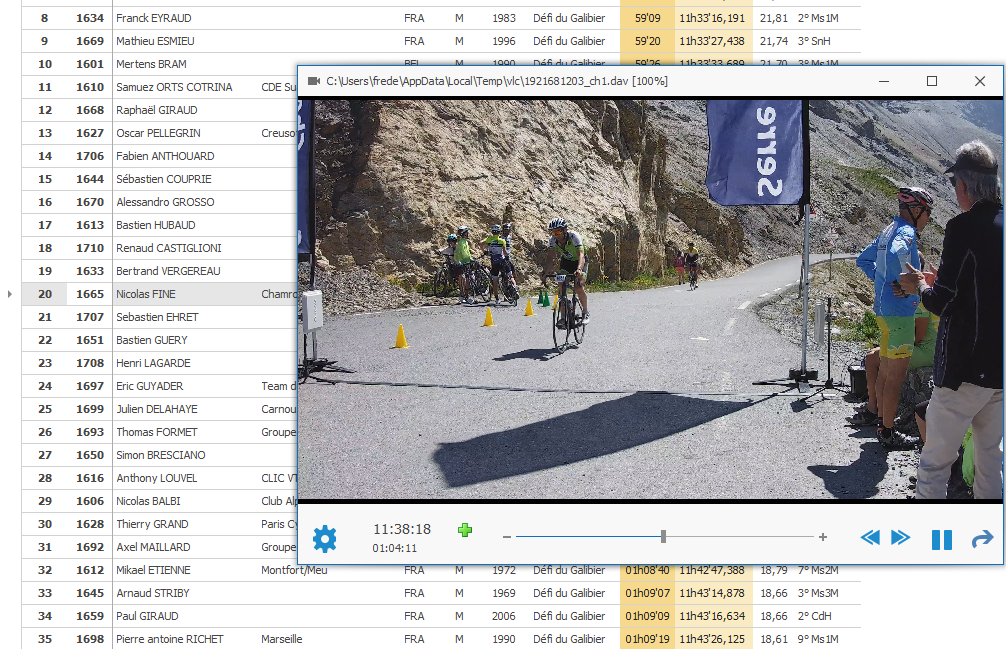This screenshot has height=649, width=1006.
Task: Minimize the video player window
Action: (884, 81)
